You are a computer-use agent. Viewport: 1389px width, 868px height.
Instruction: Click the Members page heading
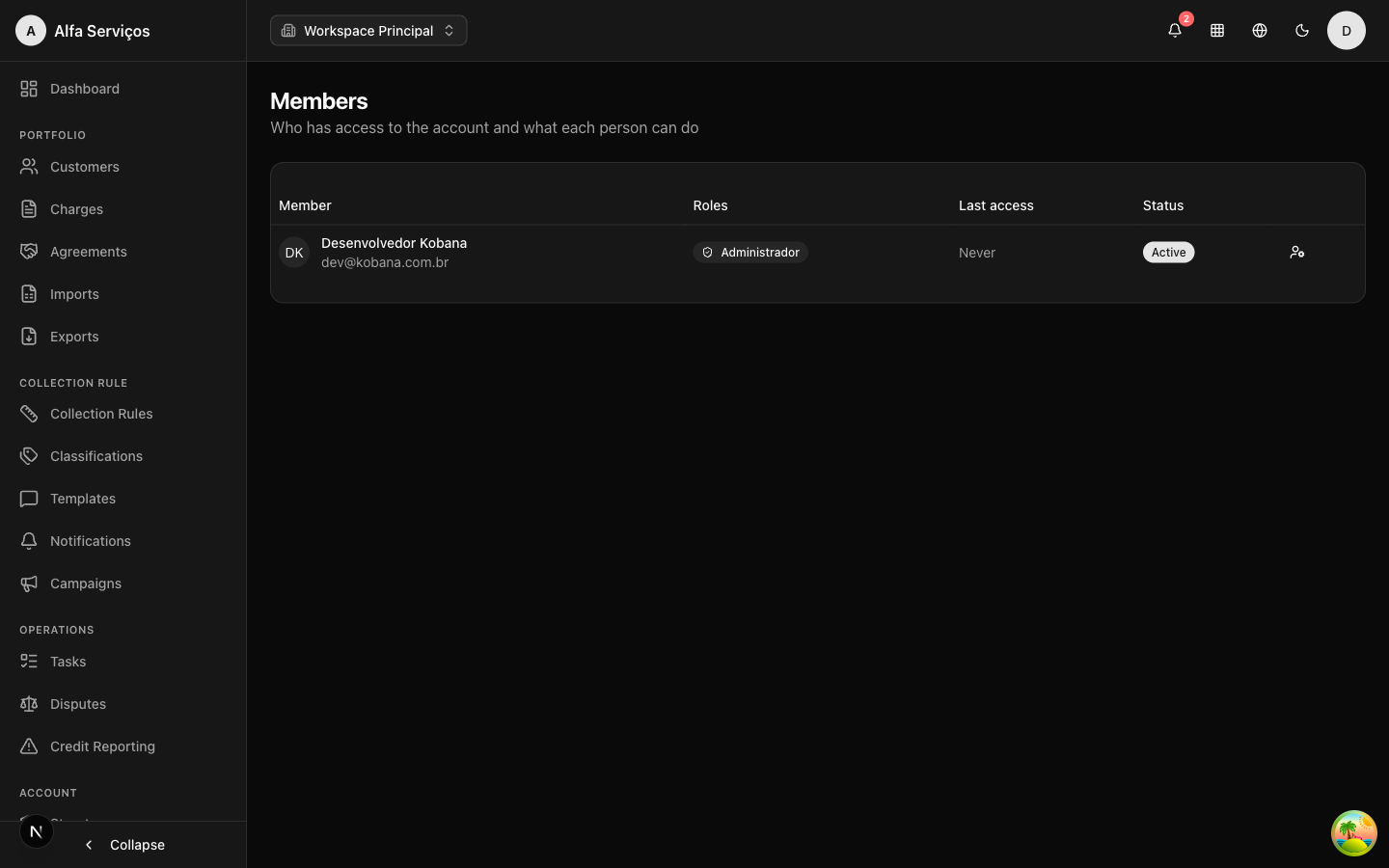[319, 101]
